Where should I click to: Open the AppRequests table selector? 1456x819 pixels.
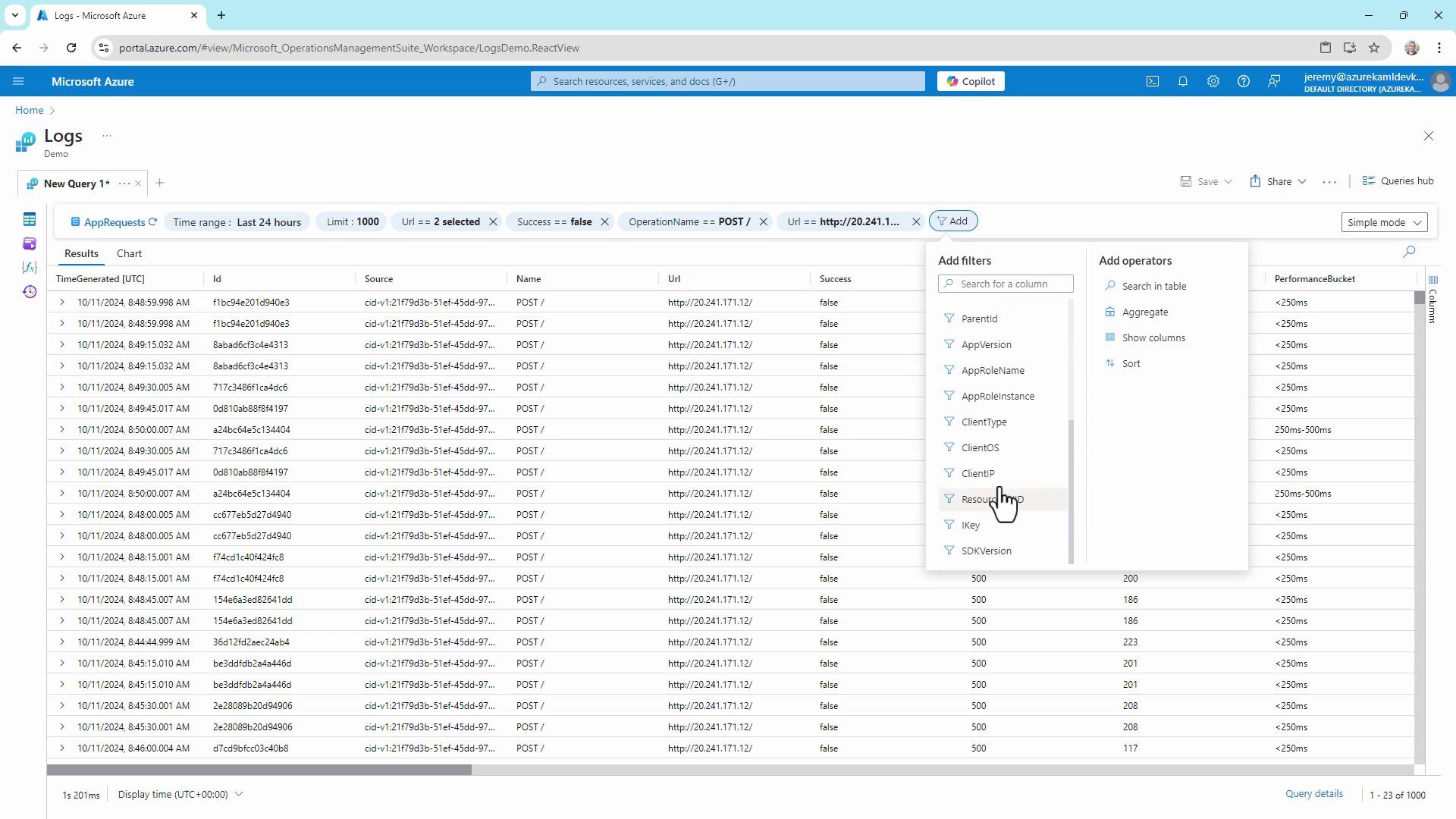coord(114,222)
